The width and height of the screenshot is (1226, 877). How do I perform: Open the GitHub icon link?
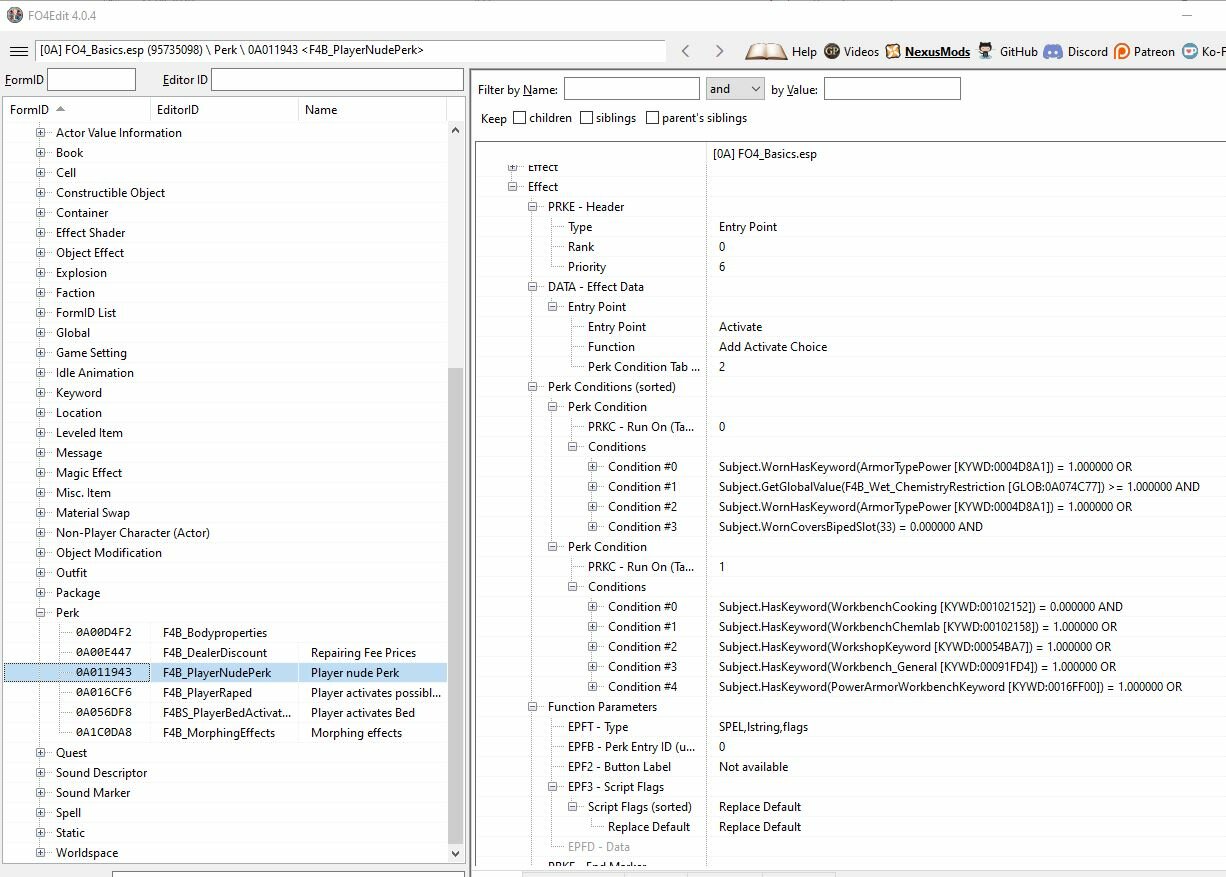pyautogui.click(x=986, y=51)
